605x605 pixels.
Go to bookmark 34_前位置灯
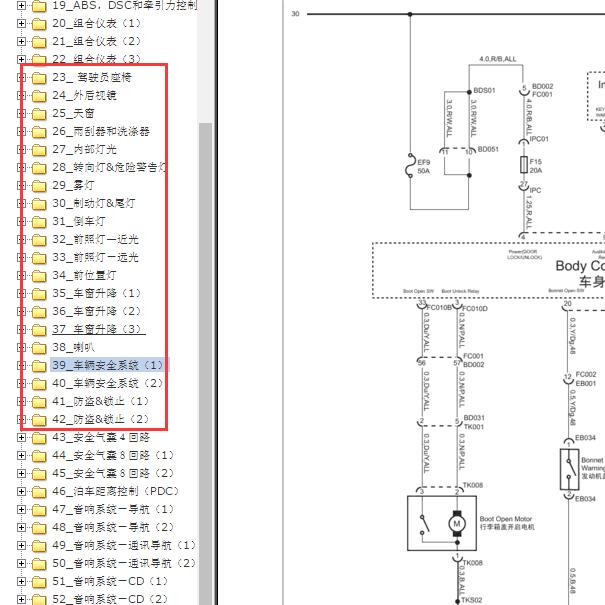point(84,275)
